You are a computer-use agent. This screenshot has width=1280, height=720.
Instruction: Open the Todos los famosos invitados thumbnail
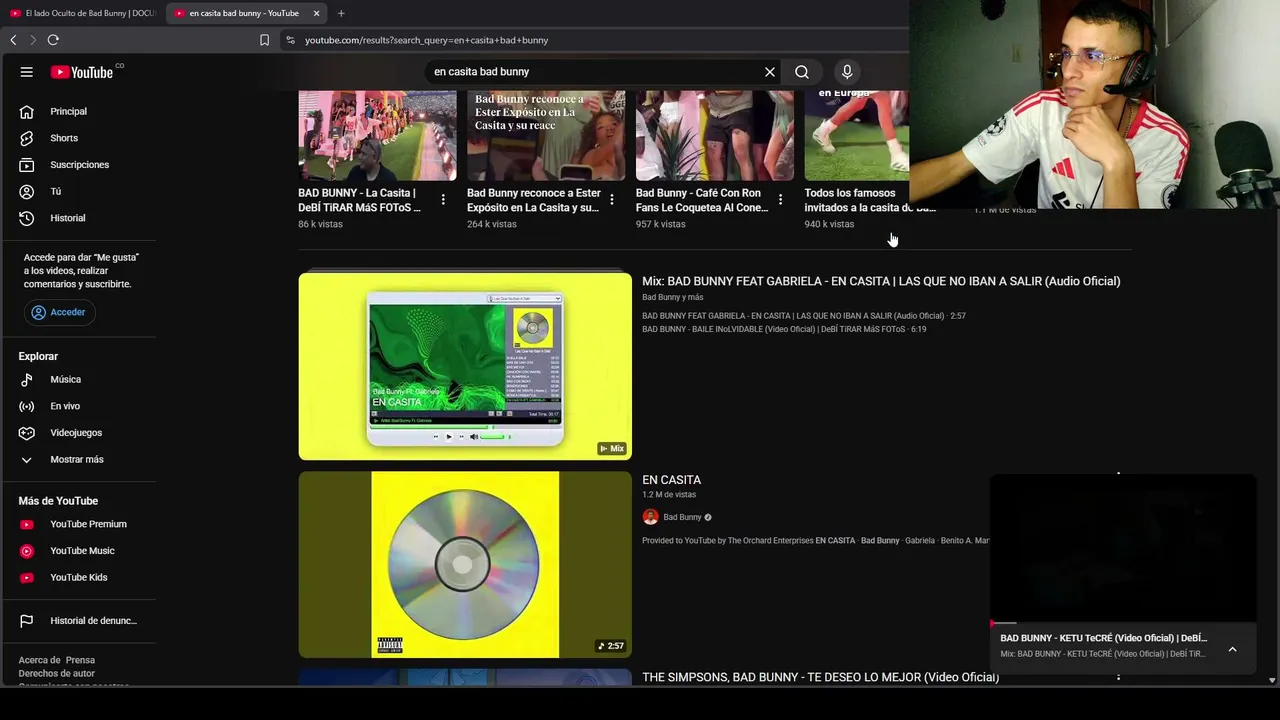857,136
